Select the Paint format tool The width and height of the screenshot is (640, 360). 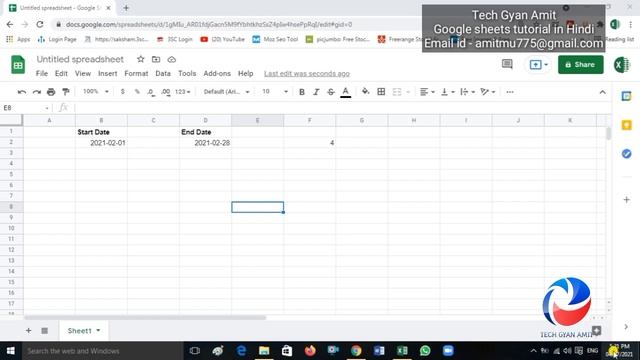pos(66,92)
